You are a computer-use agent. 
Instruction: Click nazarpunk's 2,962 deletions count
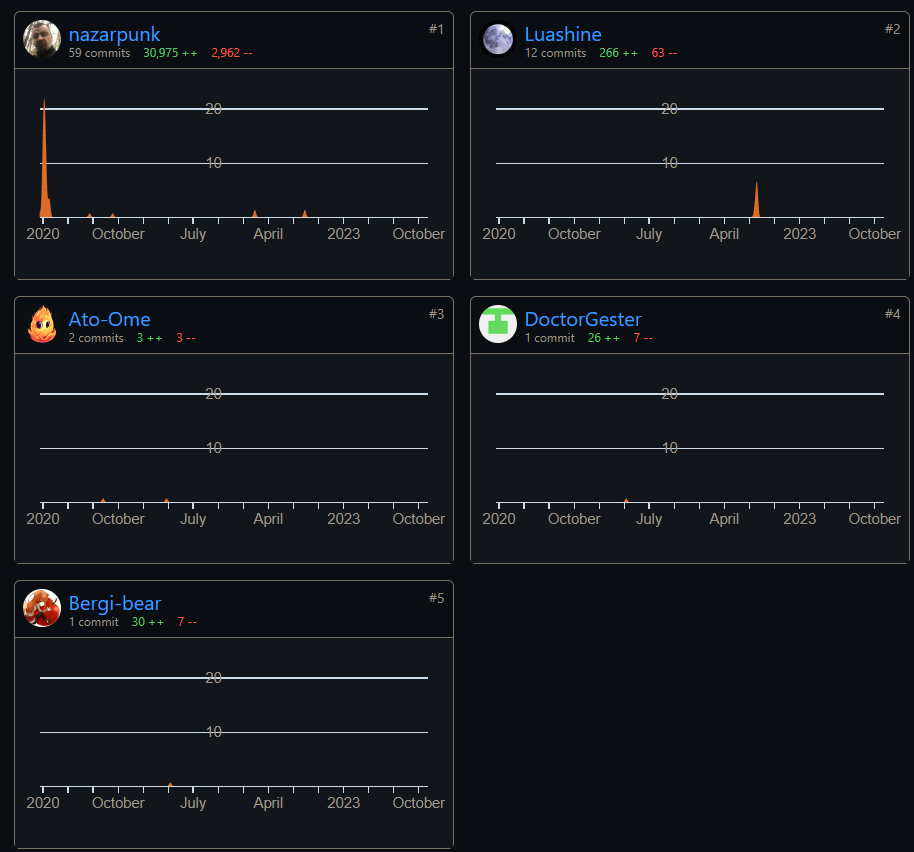coord(232,53)
